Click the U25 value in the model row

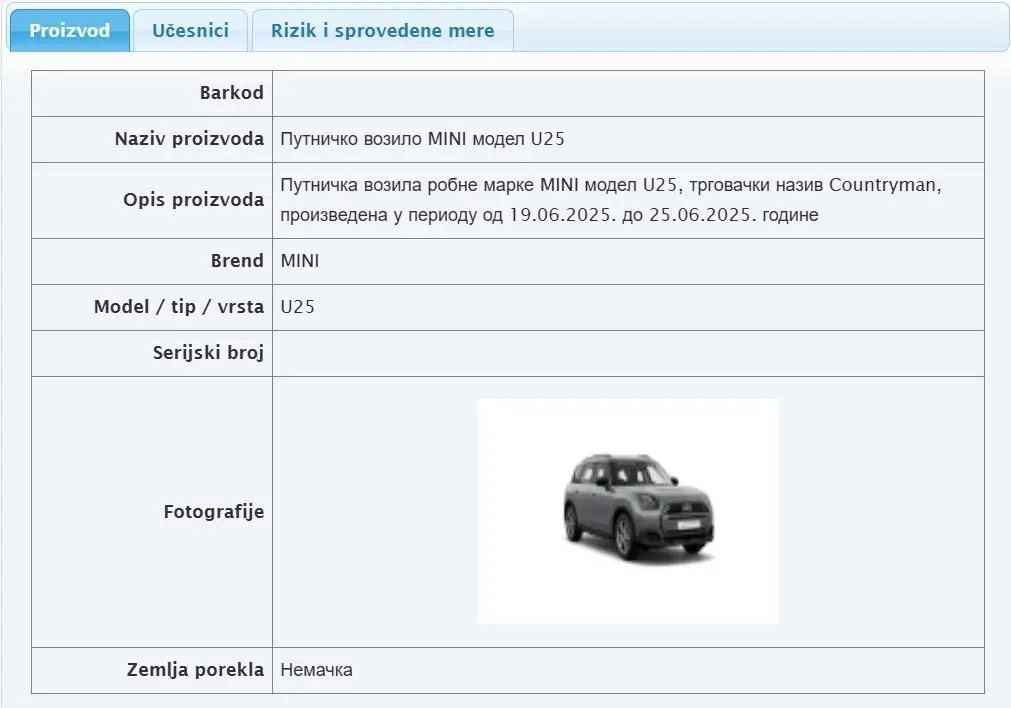[298, 307]
